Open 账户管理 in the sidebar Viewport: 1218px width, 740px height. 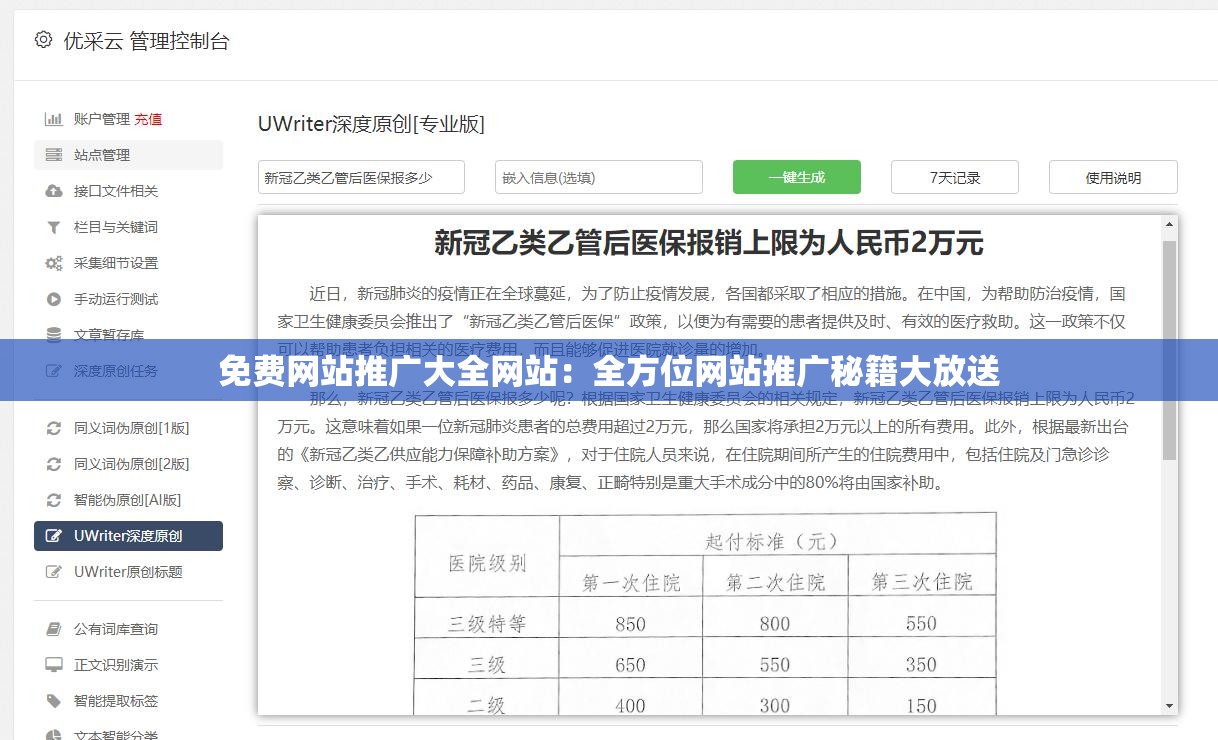(102, 119)
